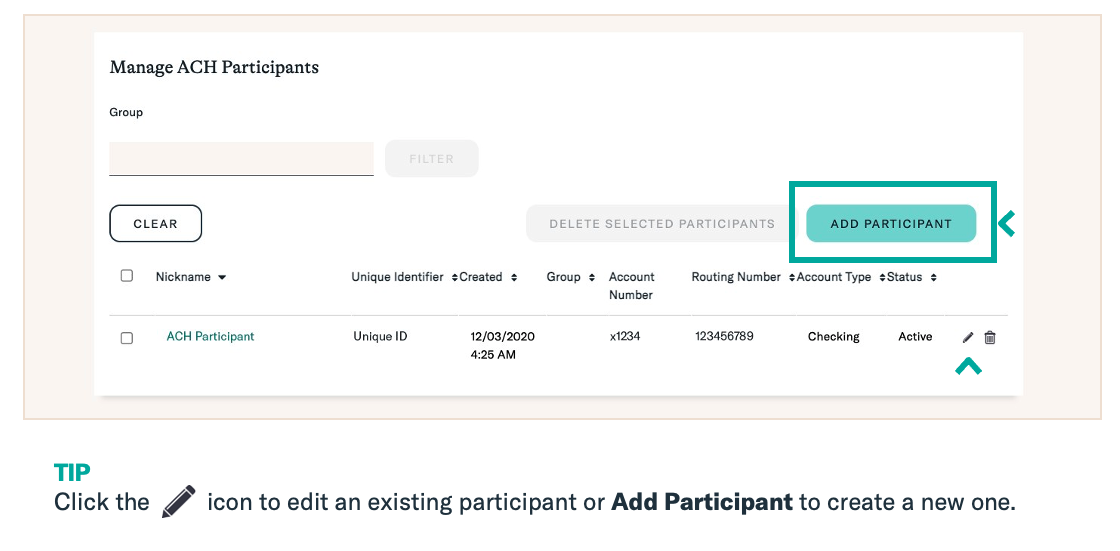Sort table by Created column arrows
The height and width of the screenshot is (551, 1120).
[x=514, y=277]
